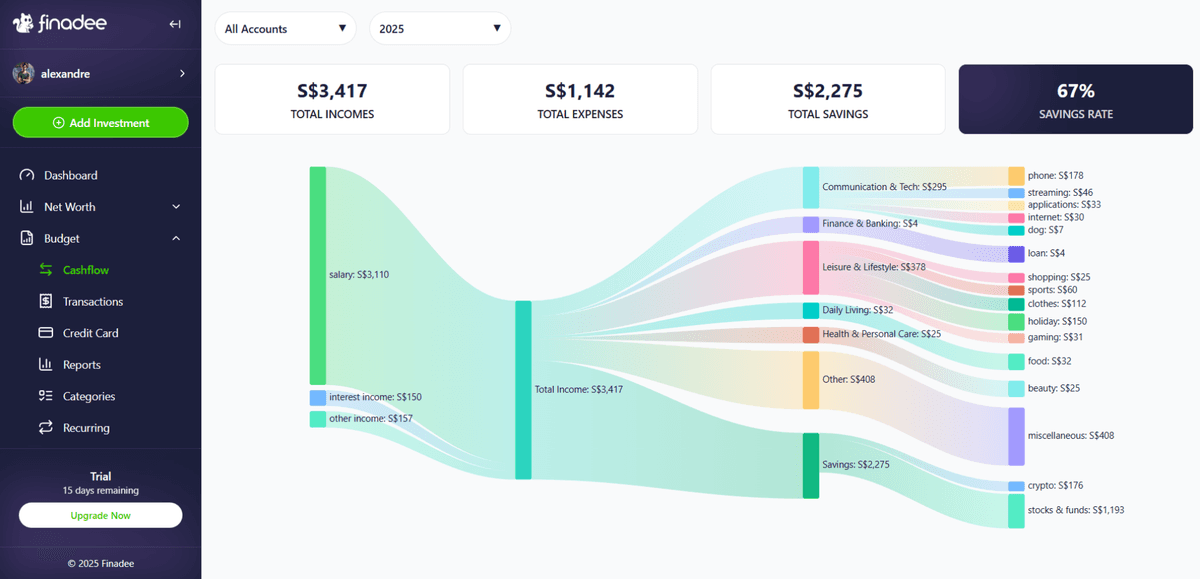Expand the Net Worth submenu chevron
This screenshot has width=1200, height=579.
point(176,207)
